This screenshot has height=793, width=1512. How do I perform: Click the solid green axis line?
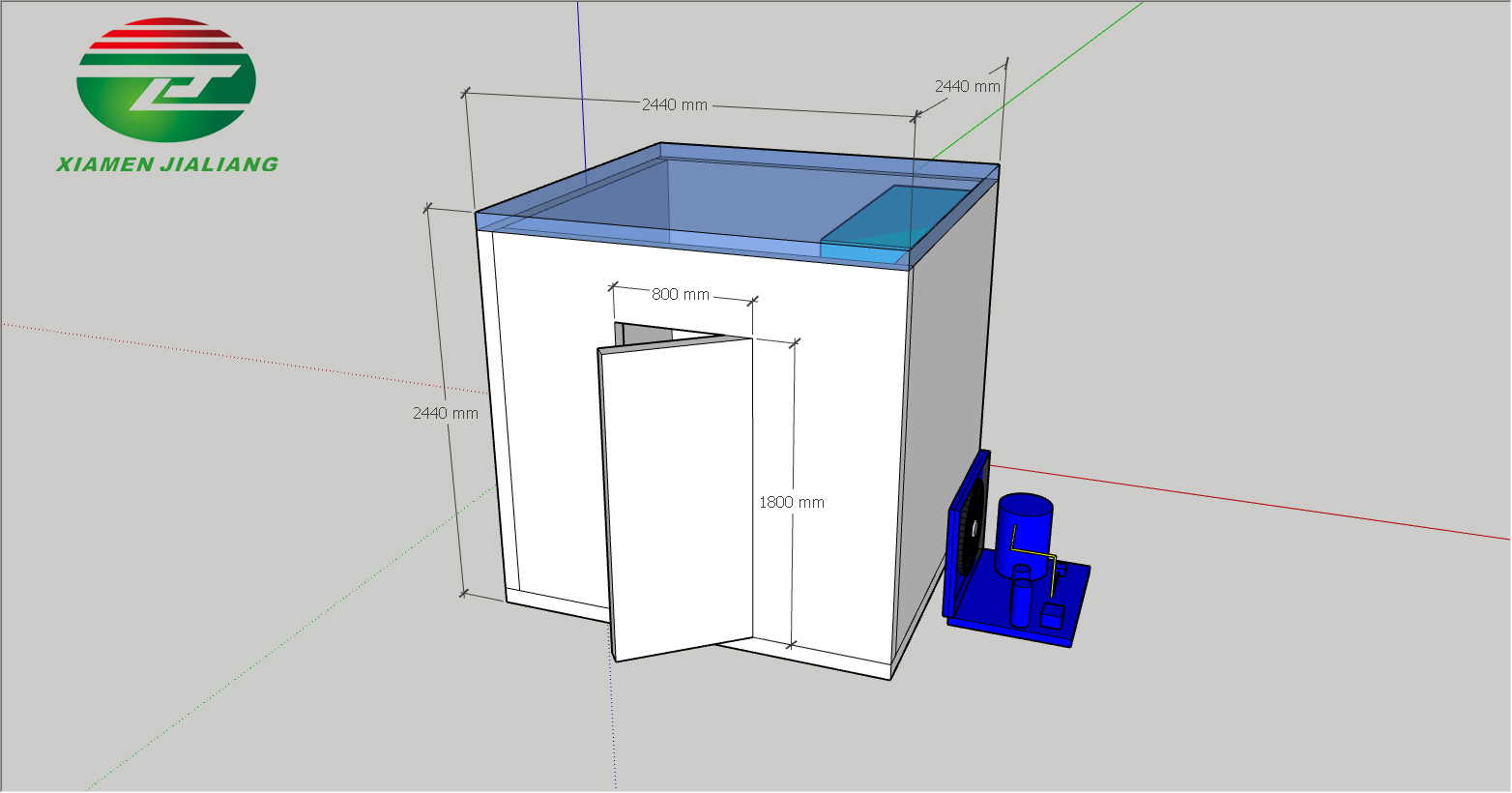click(1063, 60)
